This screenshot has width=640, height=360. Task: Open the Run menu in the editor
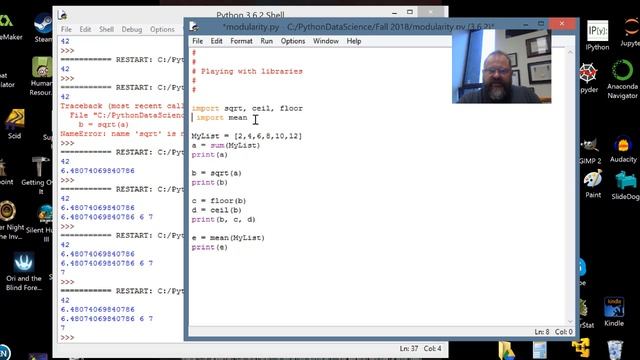(267, 41)
